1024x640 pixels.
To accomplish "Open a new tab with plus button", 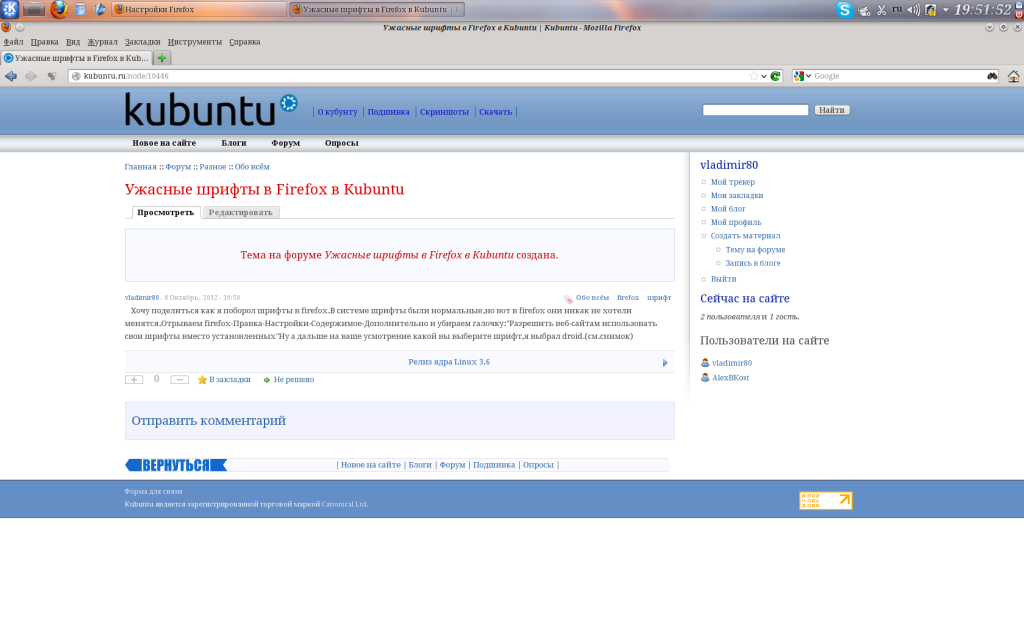I will [162, 58].
